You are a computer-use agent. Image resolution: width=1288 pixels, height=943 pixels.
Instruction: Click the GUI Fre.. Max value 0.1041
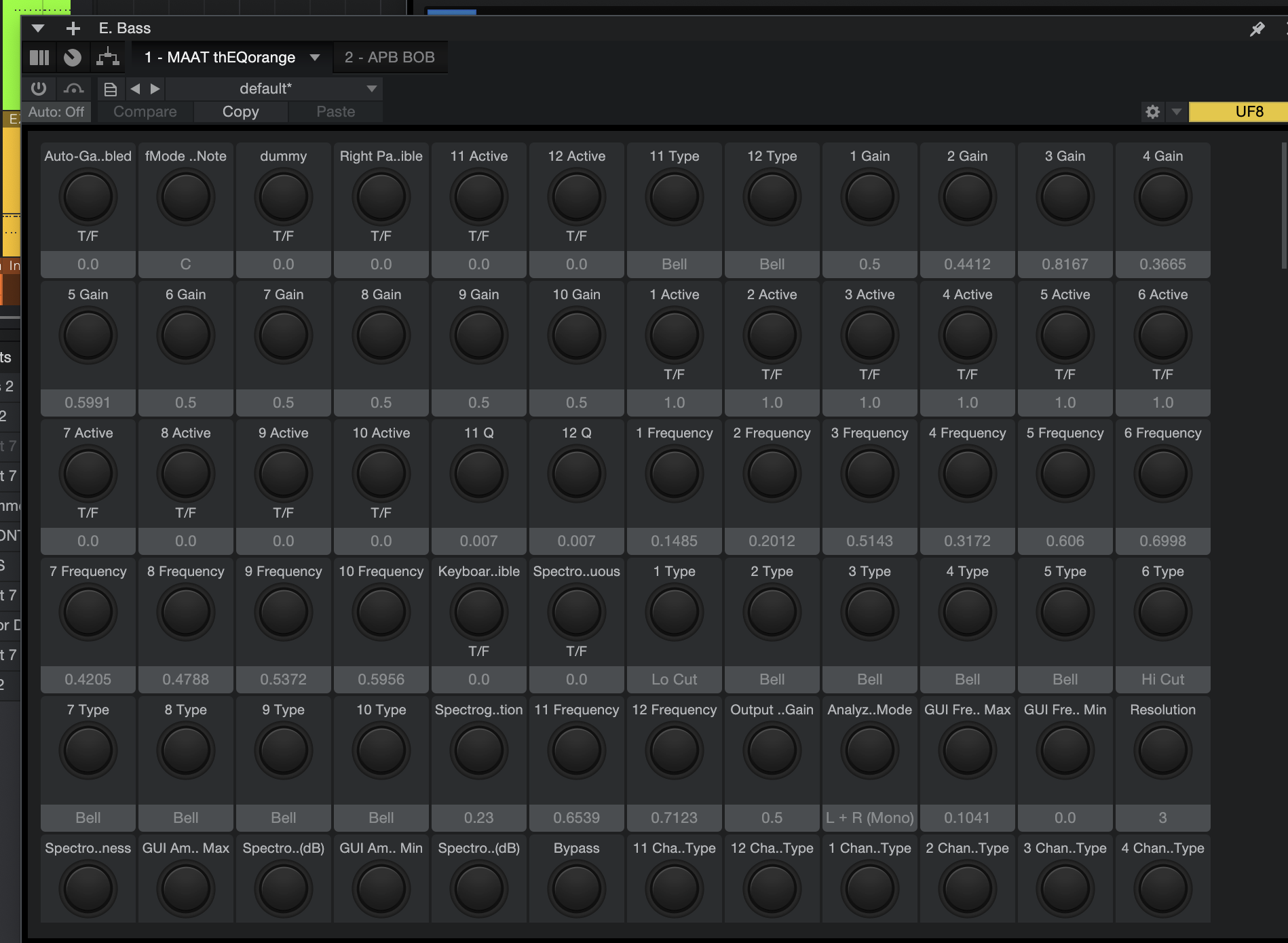[968, 818]
